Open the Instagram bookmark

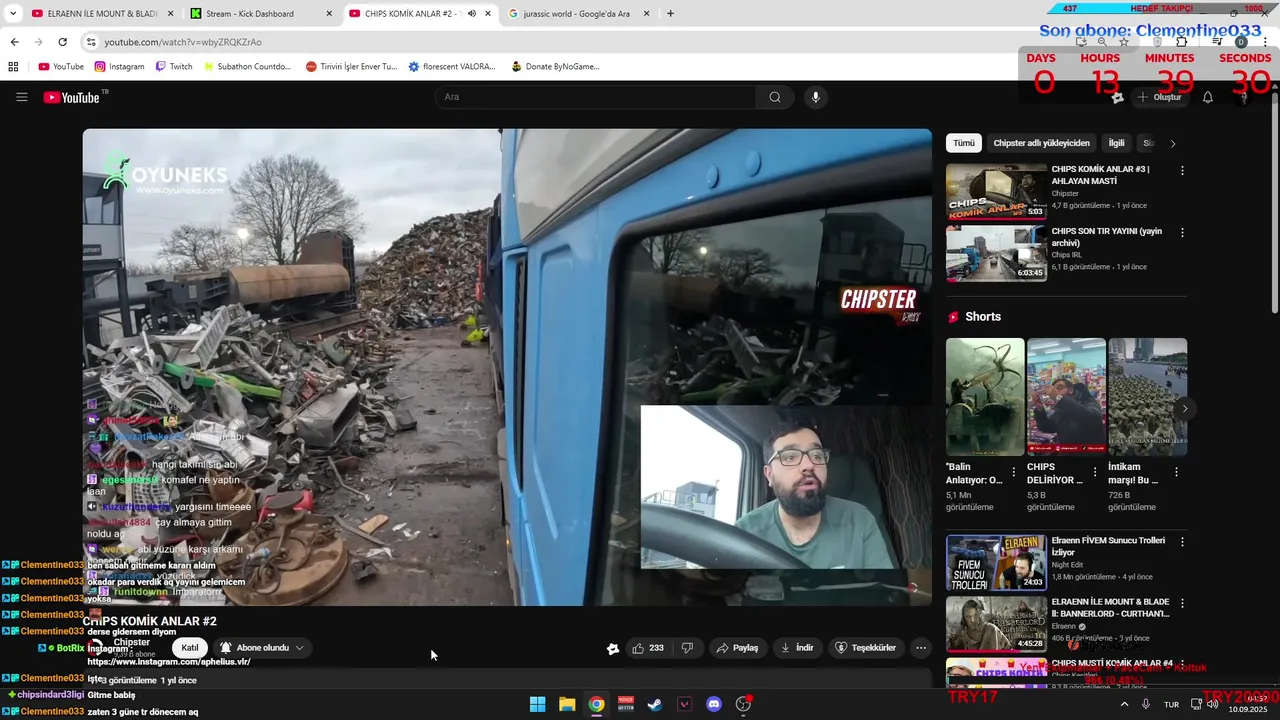click(x=120, y=67)
